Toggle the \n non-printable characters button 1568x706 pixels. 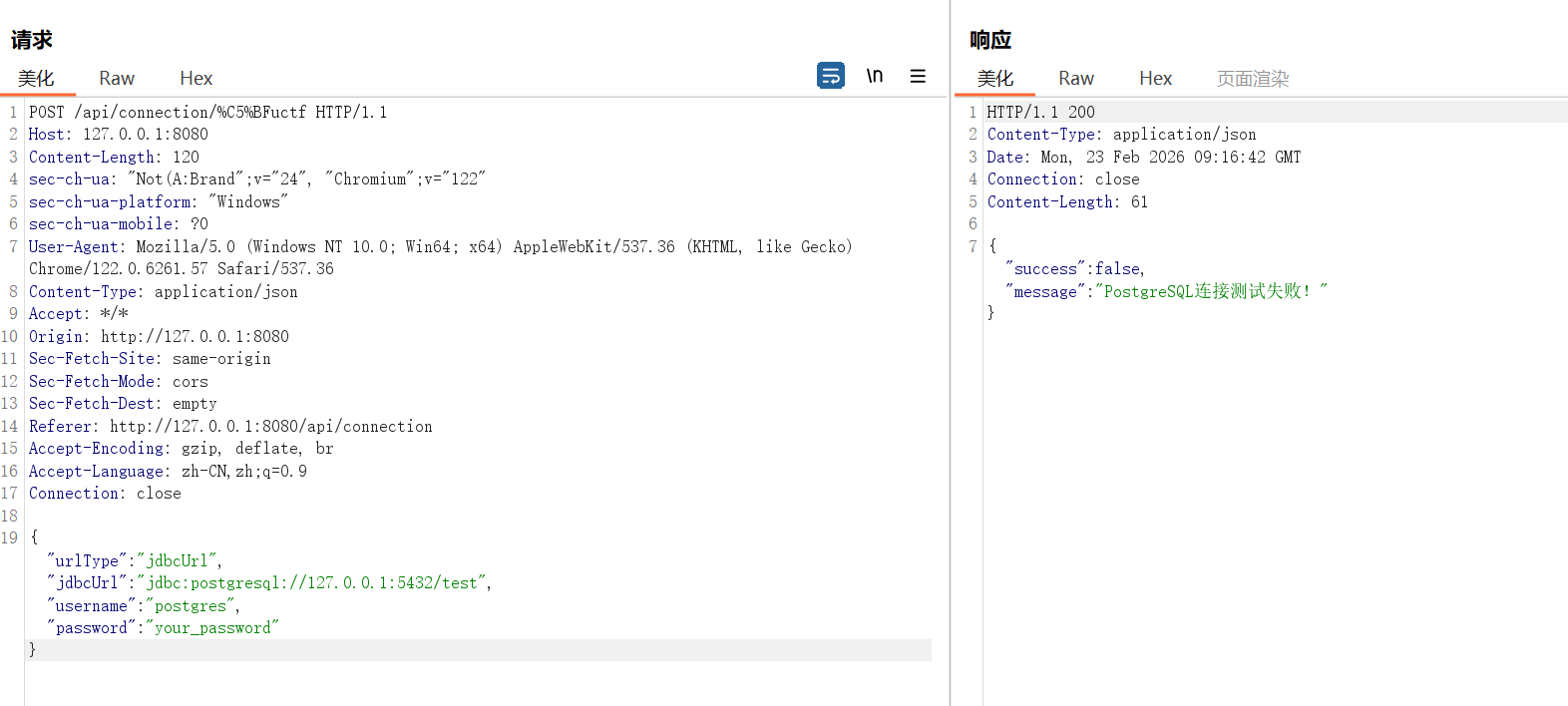tap(875, 76)
